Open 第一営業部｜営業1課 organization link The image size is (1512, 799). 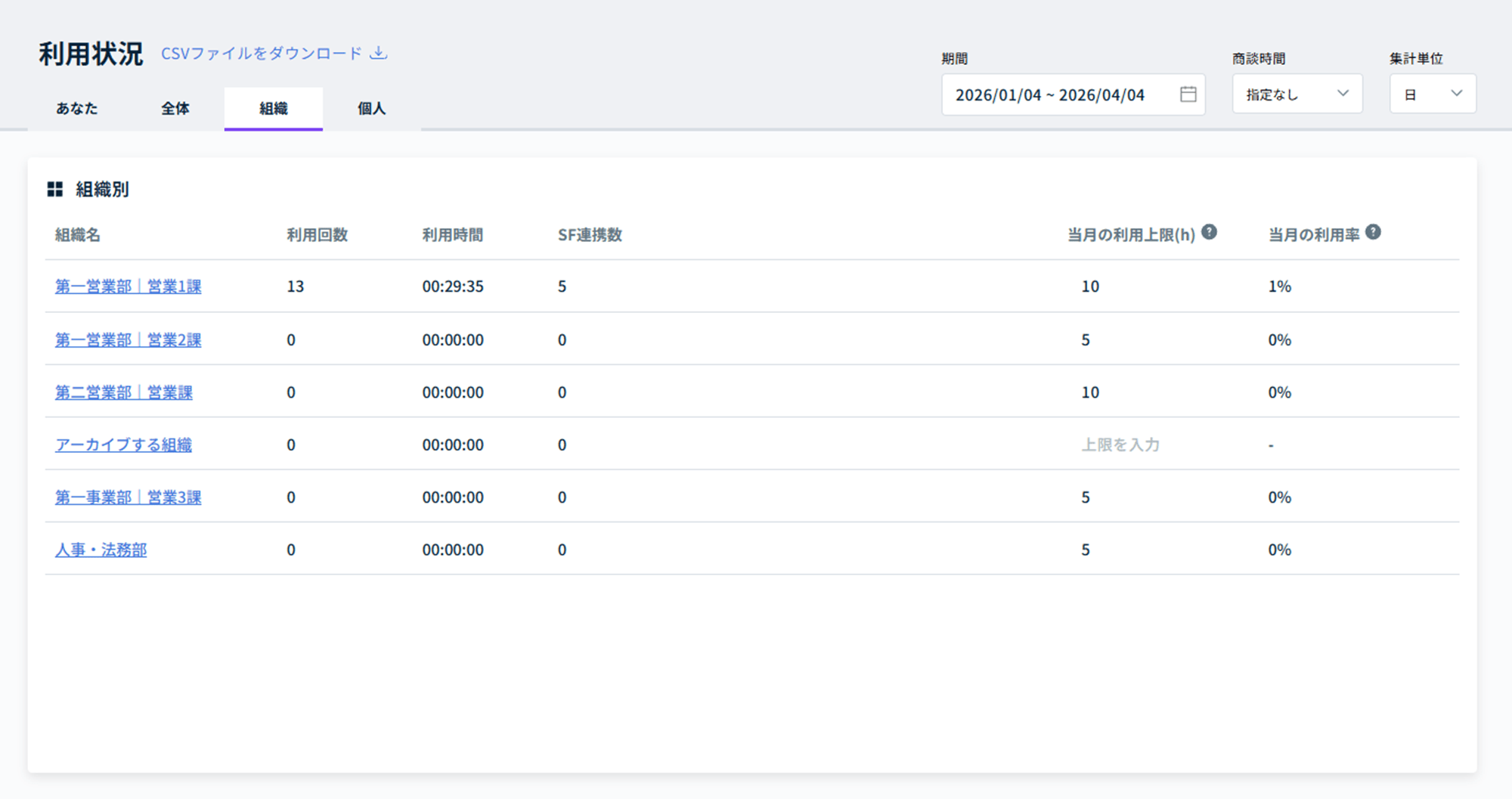[128, 286]
